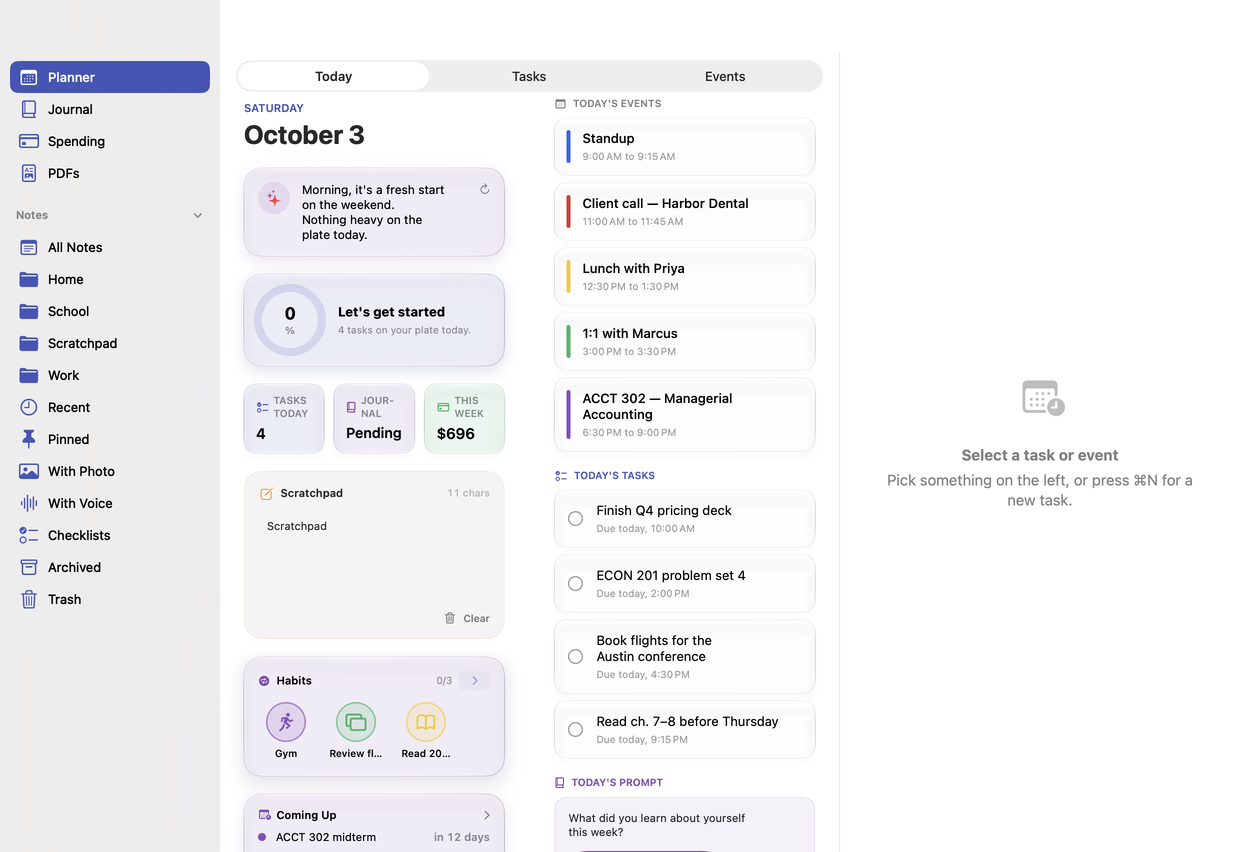Open the Tasks Today stat card
This screenshot has width=1240, height=852.
(284, 418)
